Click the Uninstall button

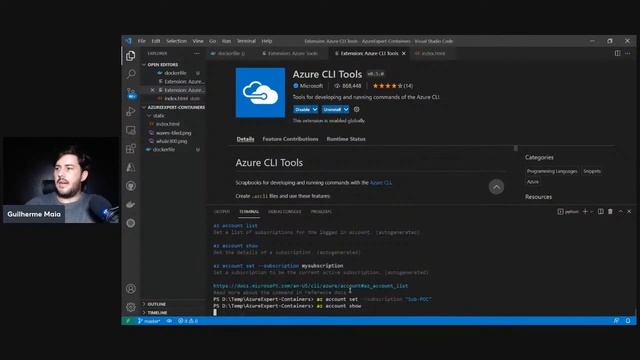coord(332,109)
